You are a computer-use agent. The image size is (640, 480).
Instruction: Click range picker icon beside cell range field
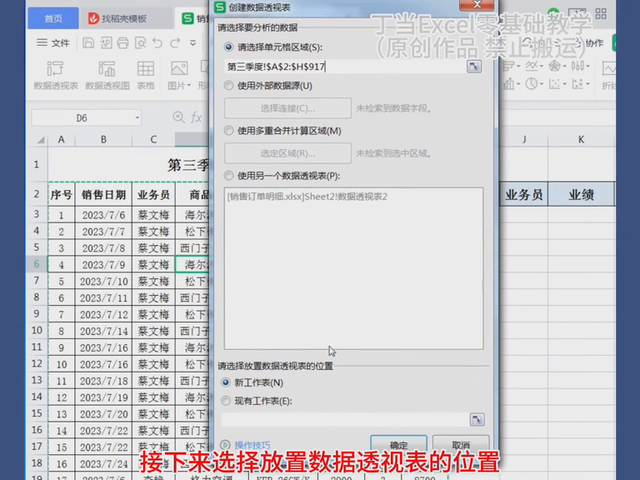click(x=474, y=67)
